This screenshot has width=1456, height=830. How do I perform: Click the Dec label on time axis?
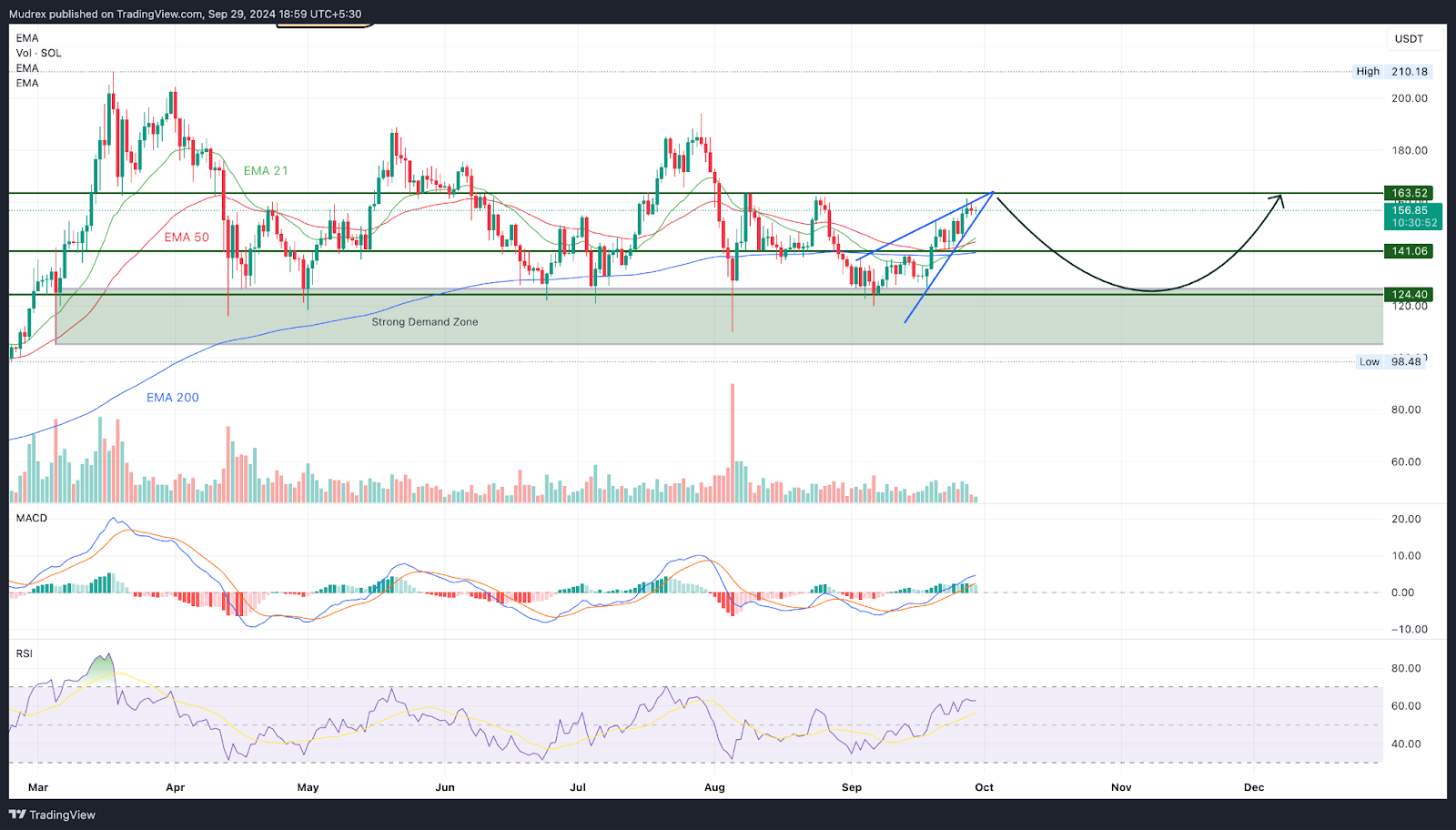(1254, 787)
